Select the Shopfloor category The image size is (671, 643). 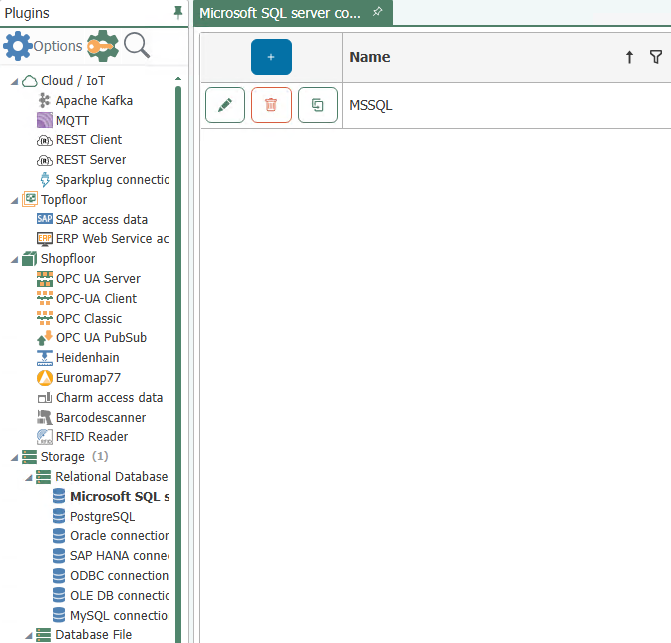point(68,259)
